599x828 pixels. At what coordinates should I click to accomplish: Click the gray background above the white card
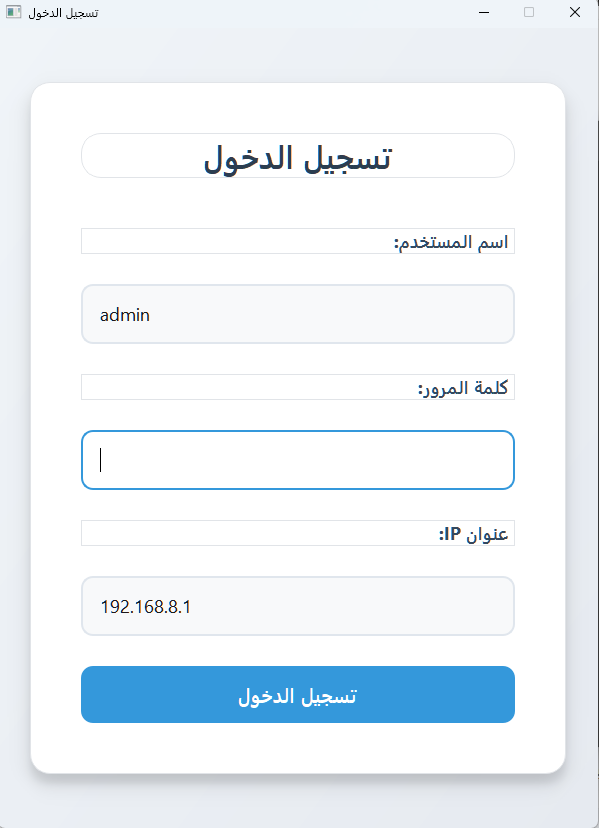tap(297, 55)
